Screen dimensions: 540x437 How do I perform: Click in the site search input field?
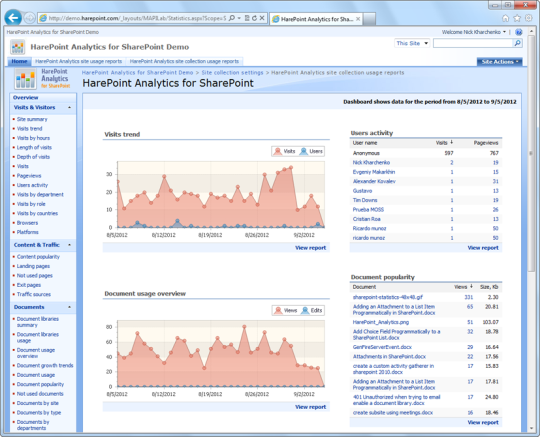[473, 43]
